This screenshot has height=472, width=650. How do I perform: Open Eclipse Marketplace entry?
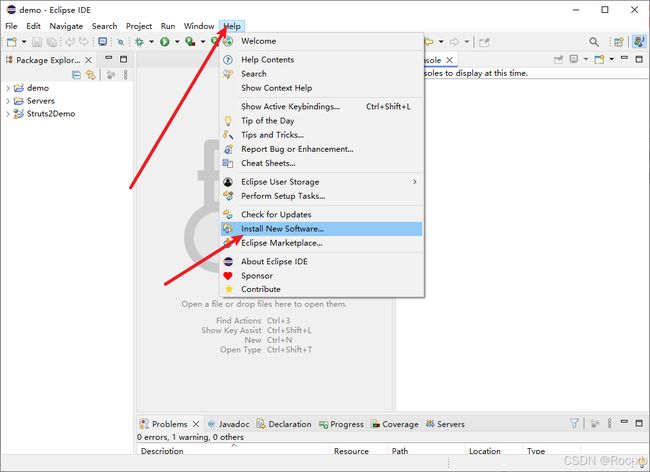(322, 243)
